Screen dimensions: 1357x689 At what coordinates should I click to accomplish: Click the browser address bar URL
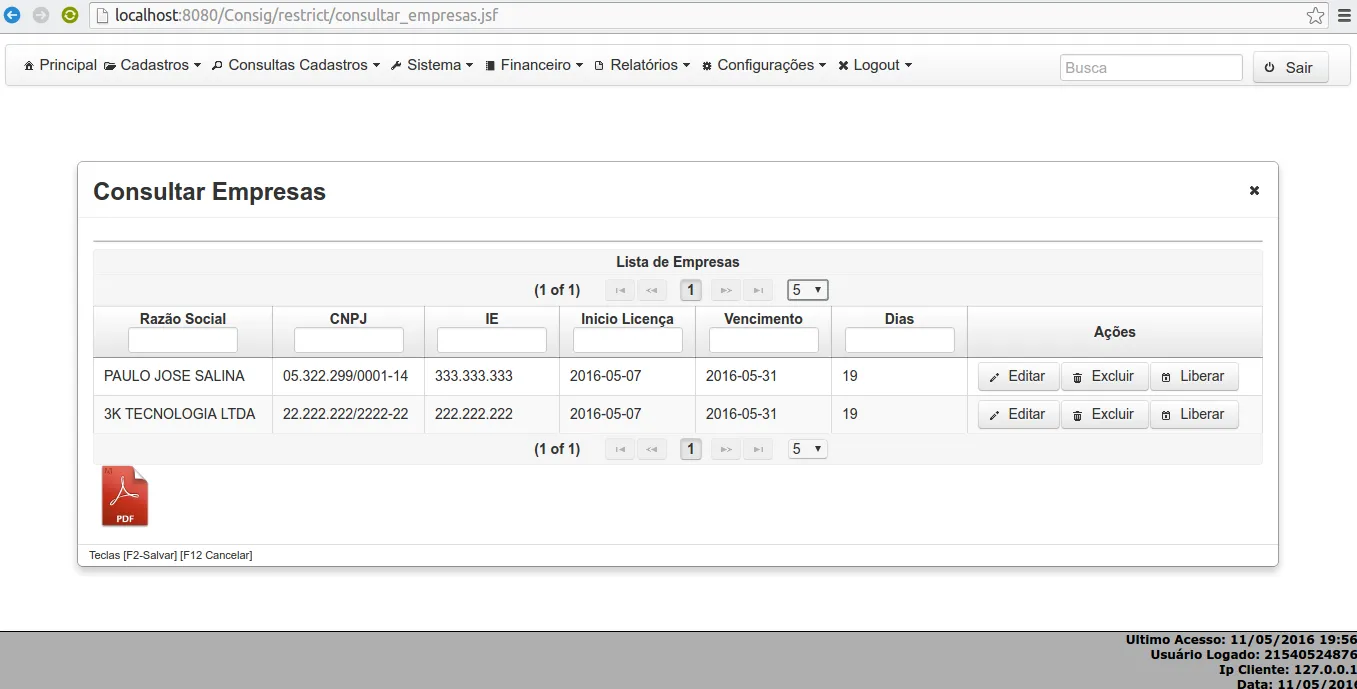(x=306, y=16)
